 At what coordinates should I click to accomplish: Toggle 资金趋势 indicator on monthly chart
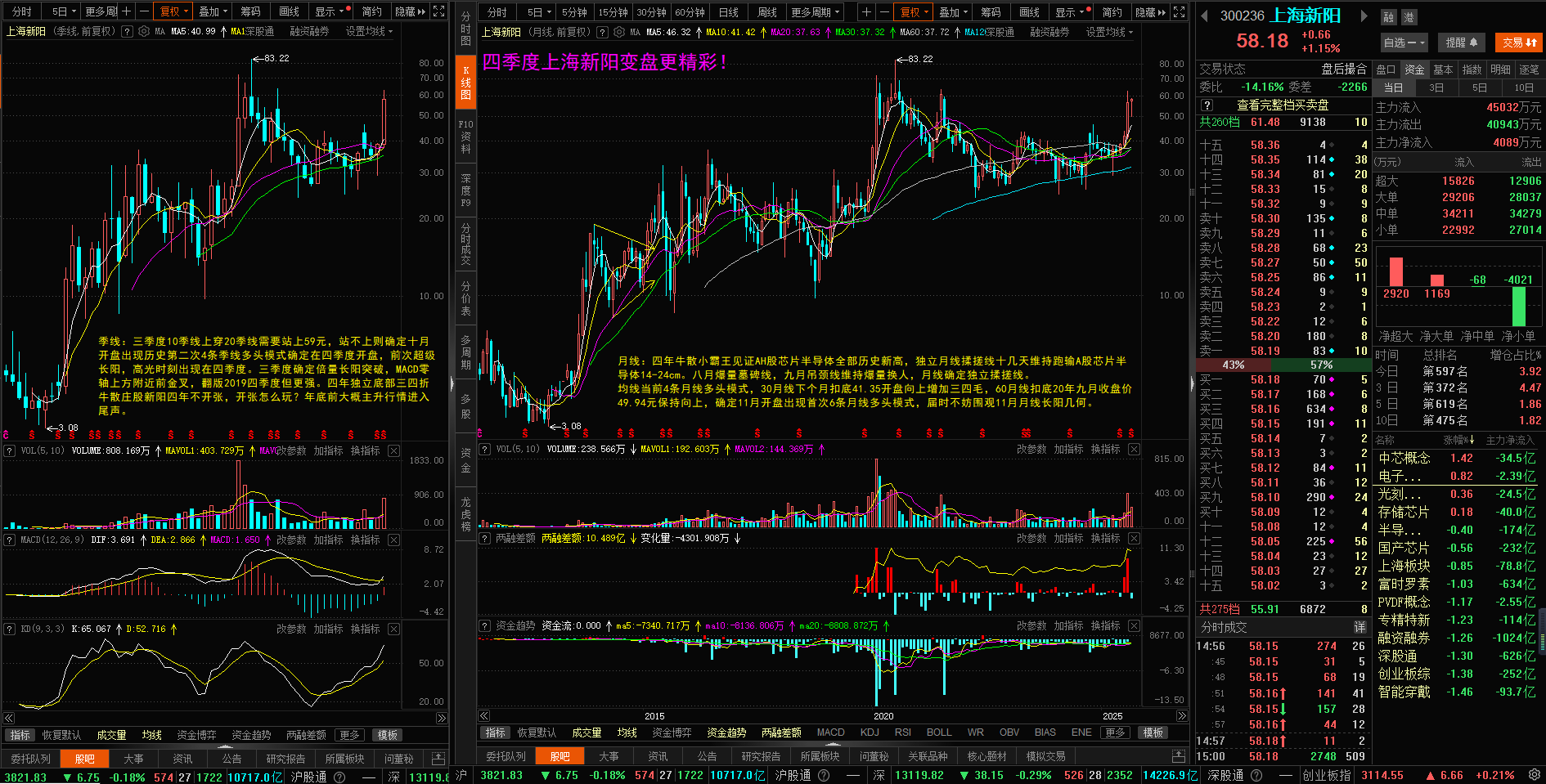[x=726, y=732]
